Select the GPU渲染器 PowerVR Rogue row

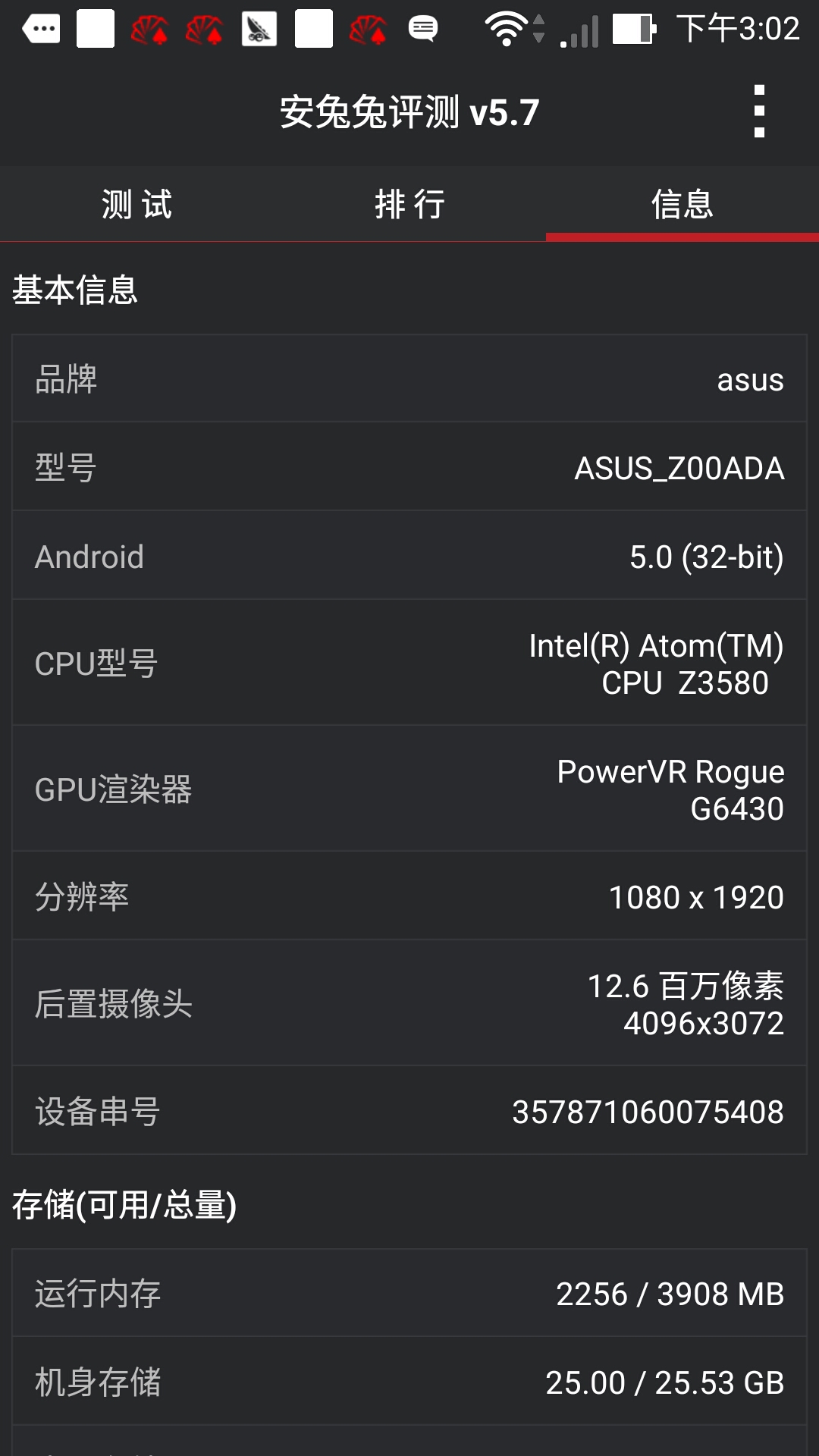coord(409,789)
